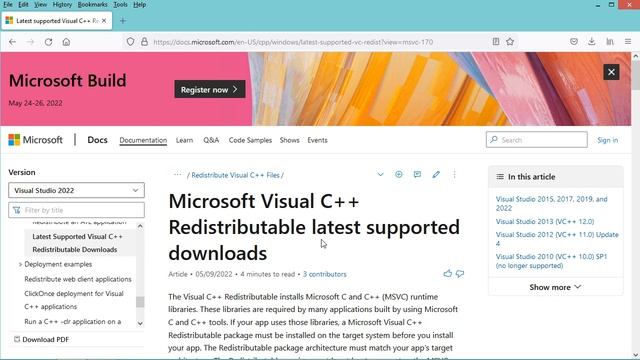Bookmark this page with the star icon

[x=510, y=42]
